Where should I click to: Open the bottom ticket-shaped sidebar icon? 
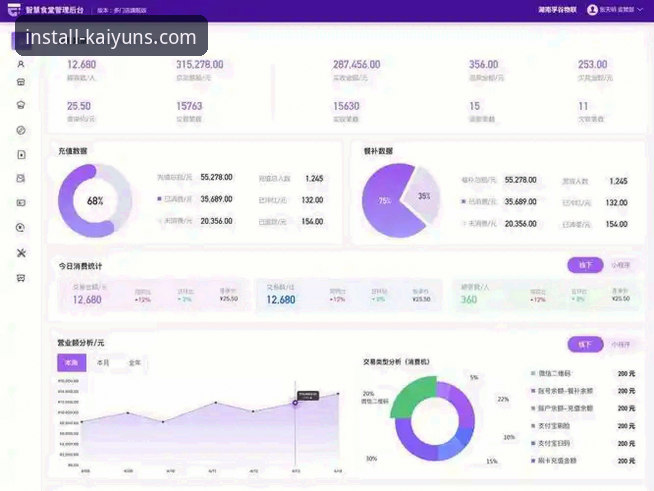[x=21, y=278]
